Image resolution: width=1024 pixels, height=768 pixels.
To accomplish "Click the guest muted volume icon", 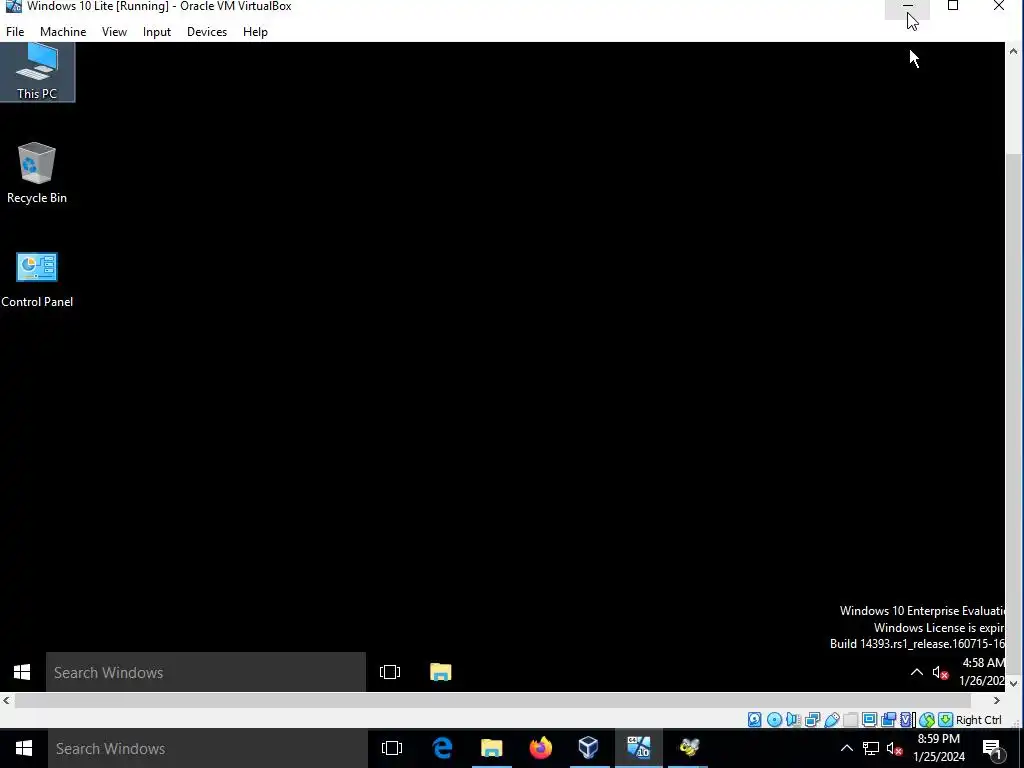I will click(940, 673).
